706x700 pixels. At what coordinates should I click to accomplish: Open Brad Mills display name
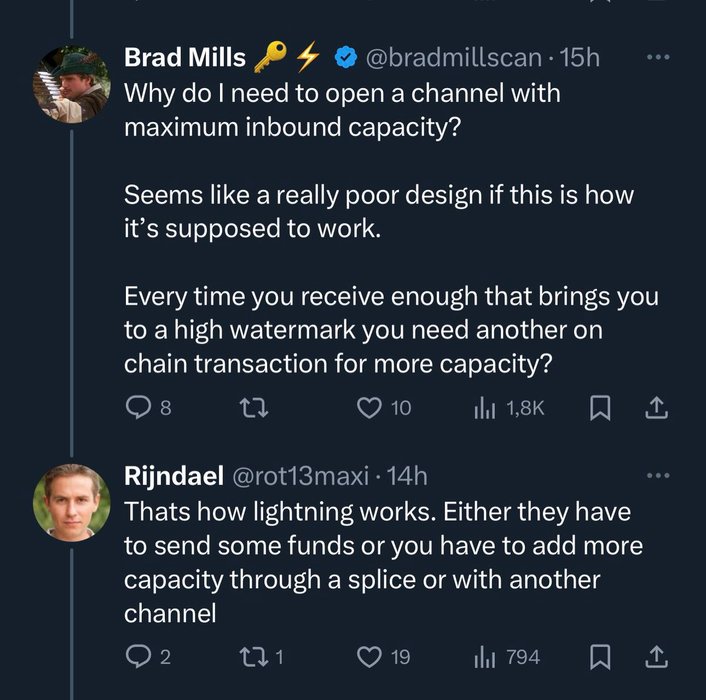[184, 58]
